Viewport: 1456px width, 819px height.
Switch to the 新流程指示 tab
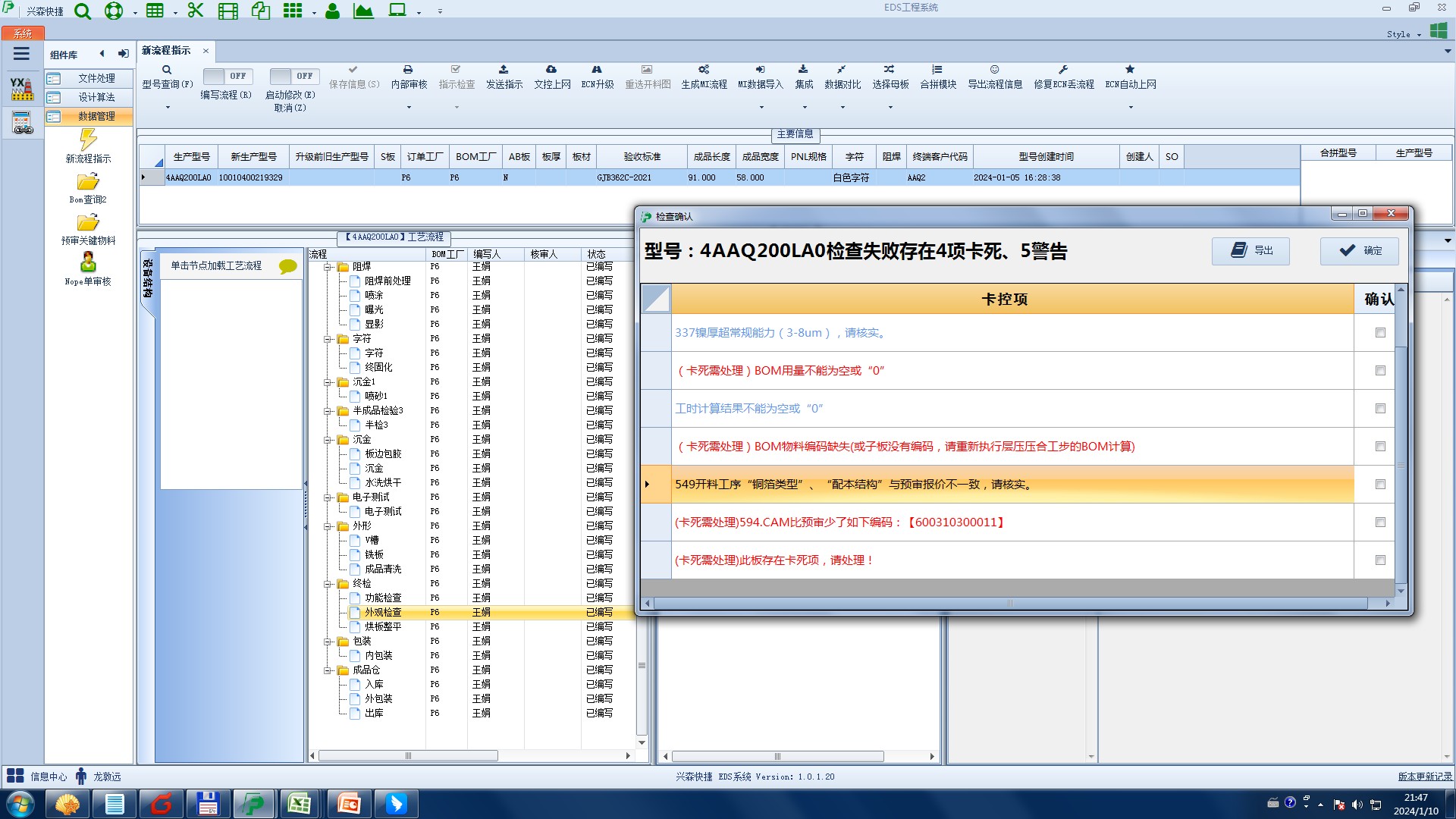[167, 51]
